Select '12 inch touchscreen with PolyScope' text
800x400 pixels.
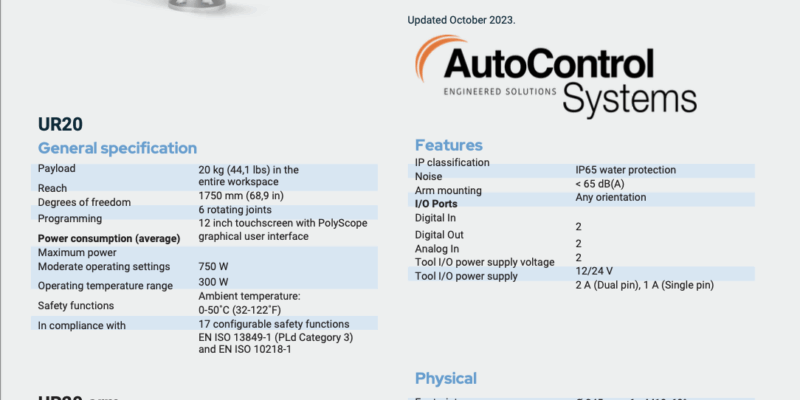[283, 223]
